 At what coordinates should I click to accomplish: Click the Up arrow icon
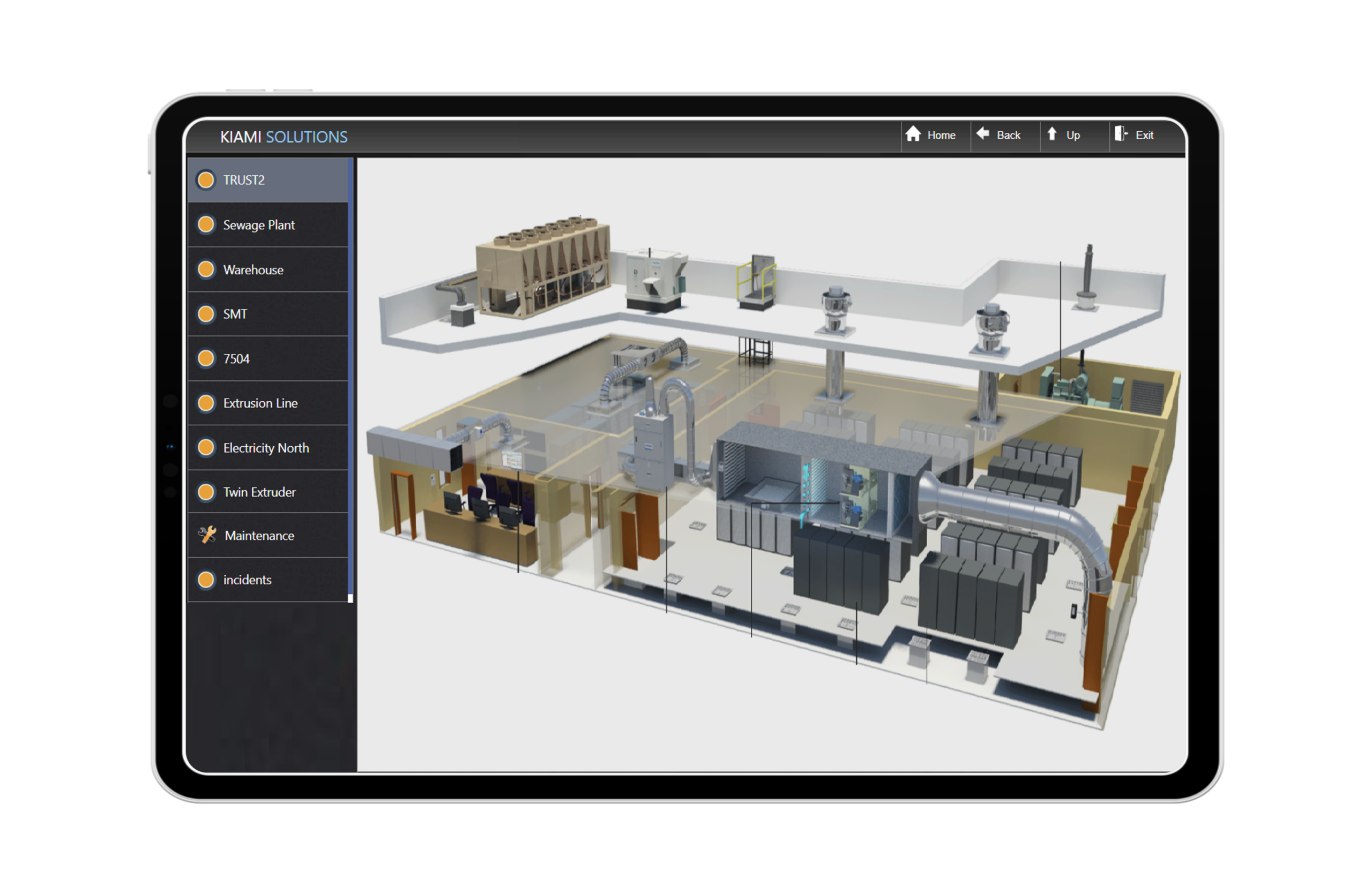[x=1052, y=134]
